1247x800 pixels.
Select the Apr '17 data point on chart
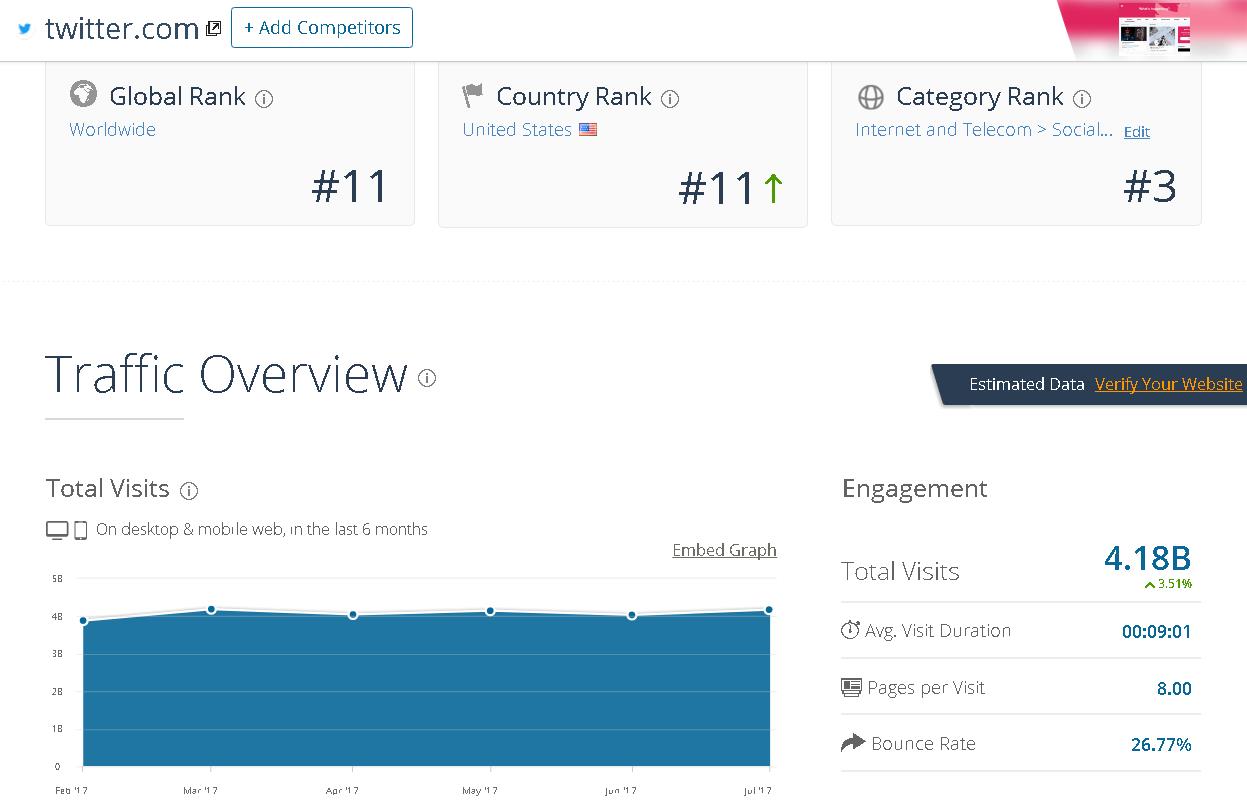click(x=353, y=615)
